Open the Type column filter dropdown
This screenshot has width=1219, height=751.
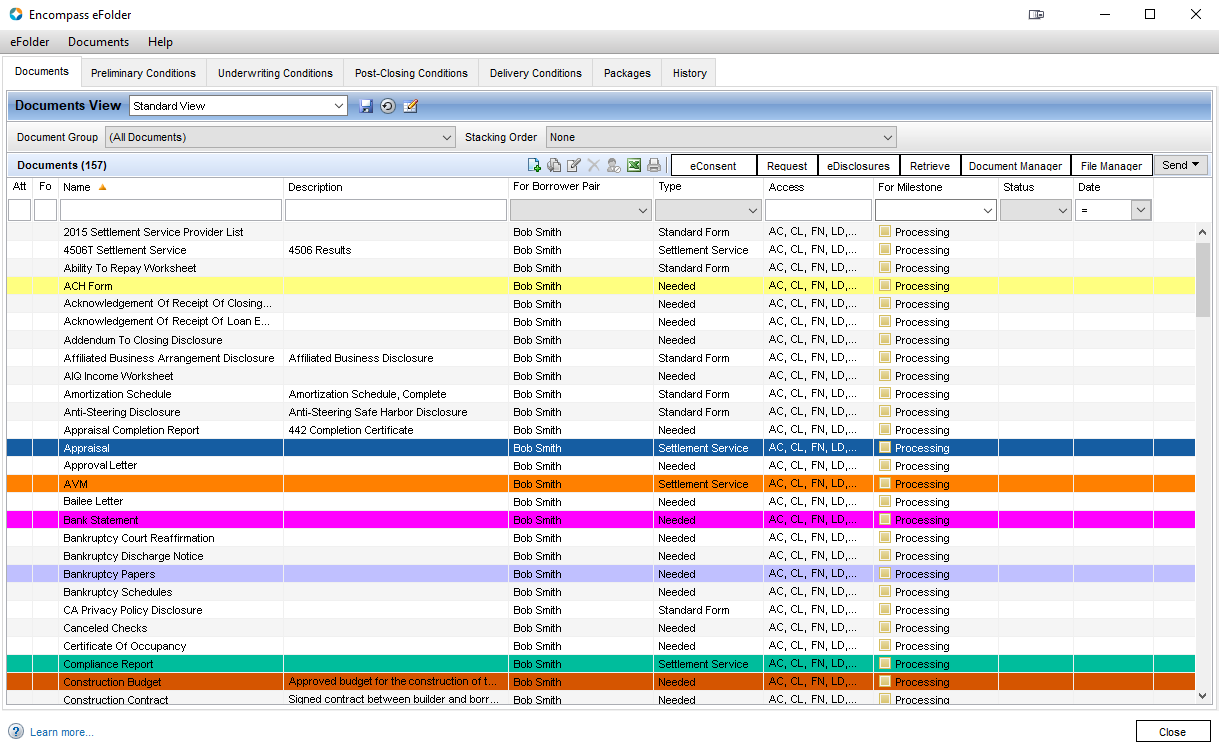pyautogui.click(x=751, y=210)
